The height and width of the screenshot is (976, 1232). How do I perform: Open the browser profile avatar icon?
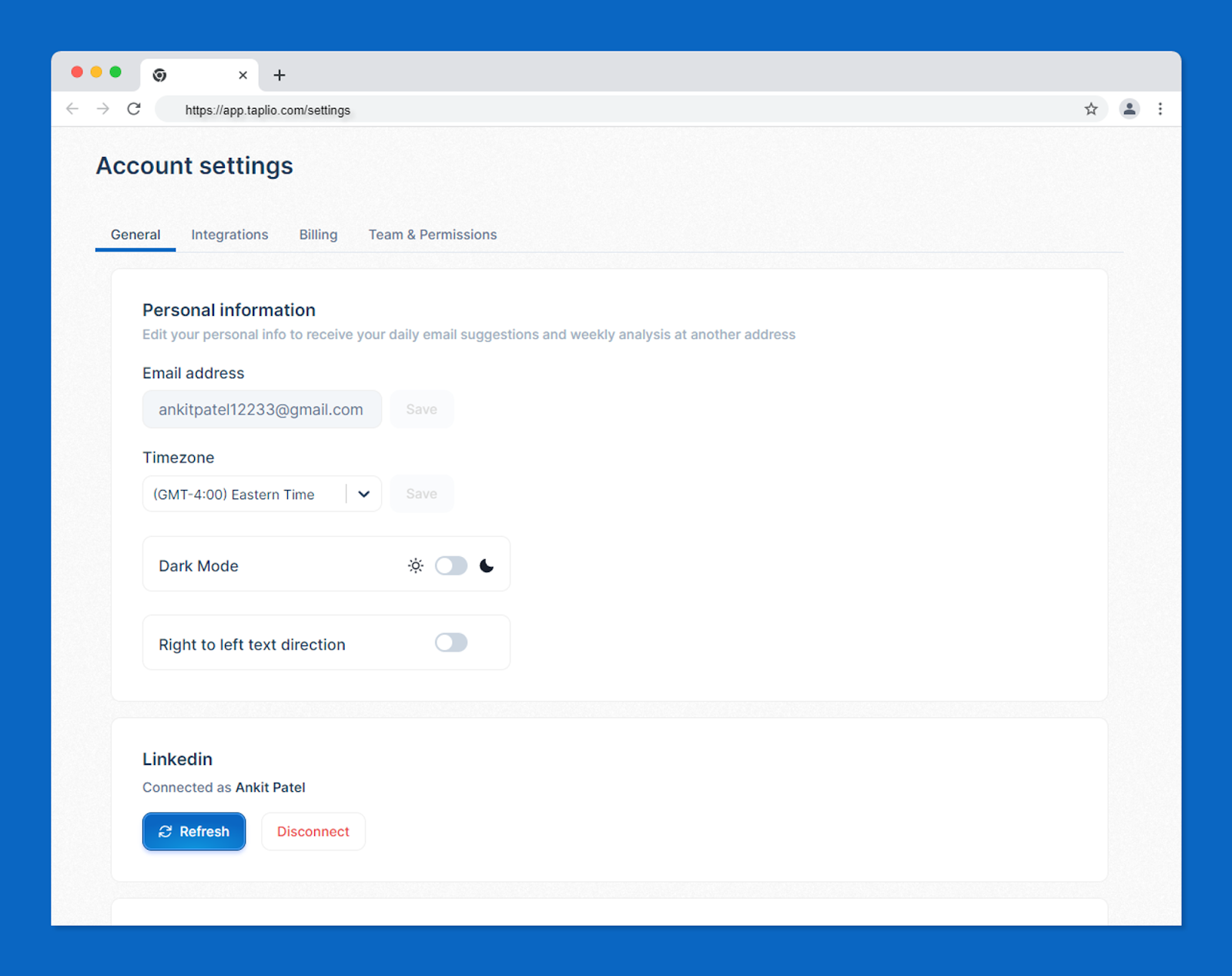tap(1130, 109)
